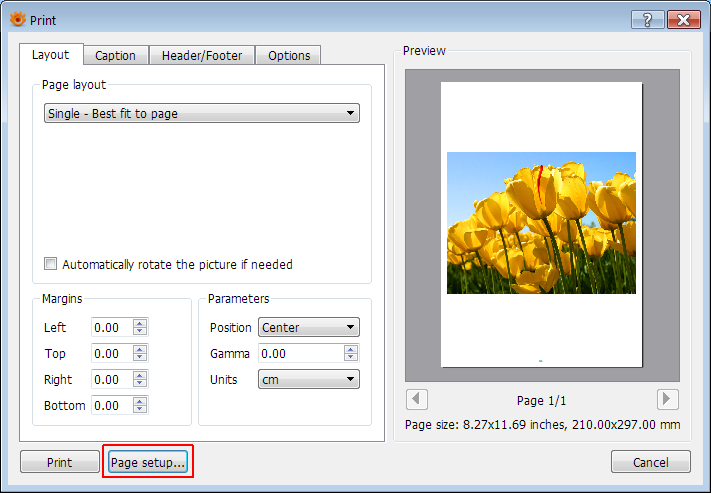Open the Caption tab
Viewport: 711px width, 493px height.
115,56
